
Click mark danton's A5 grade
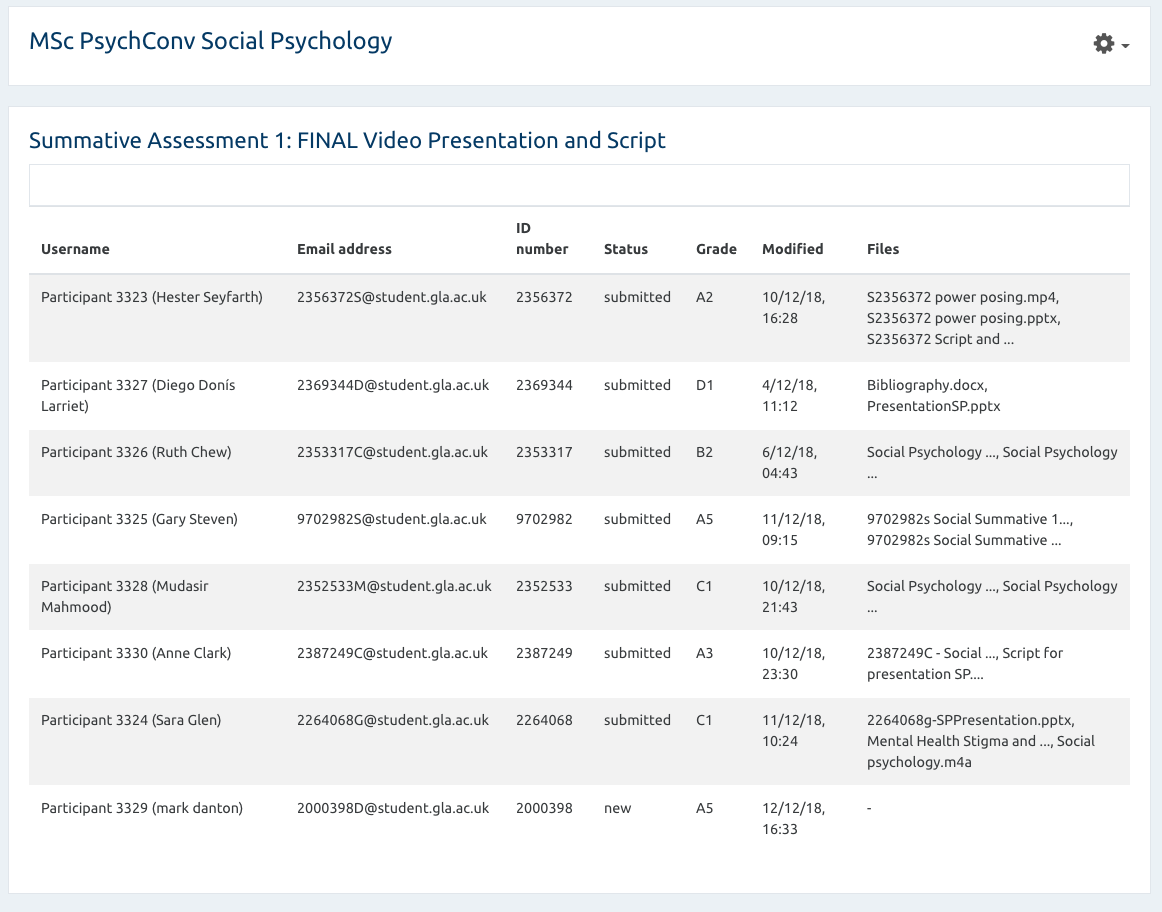click(x=704, y=808)
